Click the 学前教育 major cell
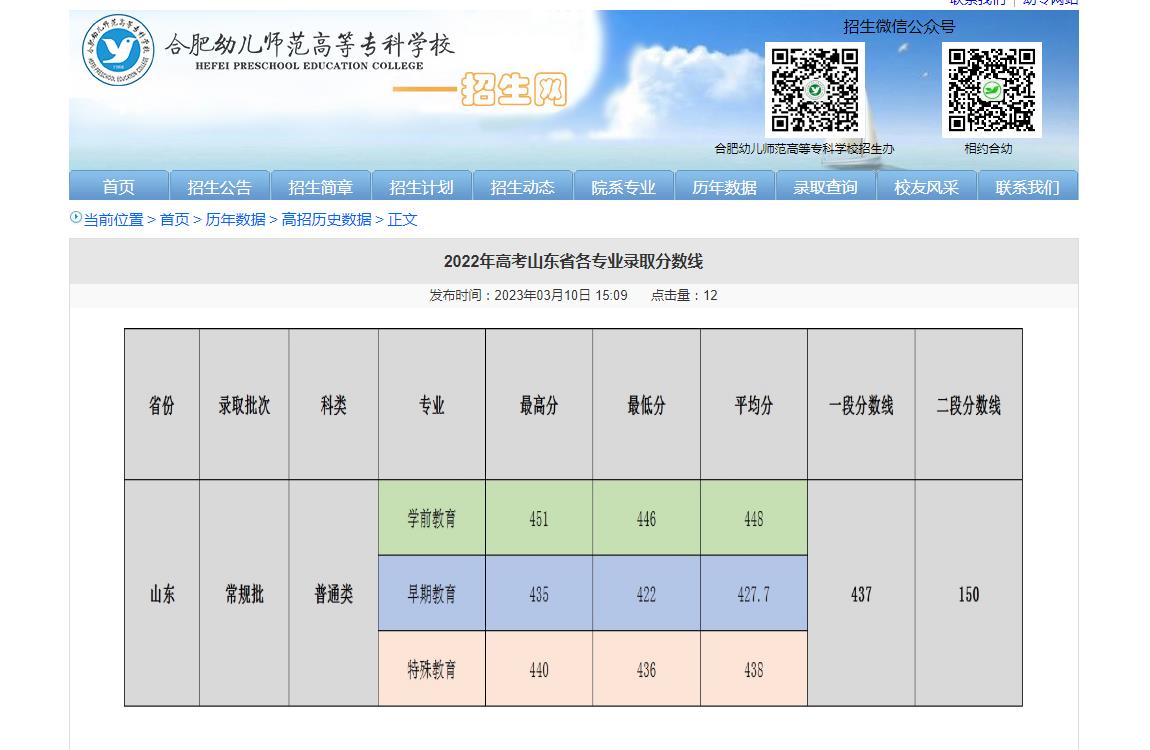The image size is (1150, 750). point(432,518)
